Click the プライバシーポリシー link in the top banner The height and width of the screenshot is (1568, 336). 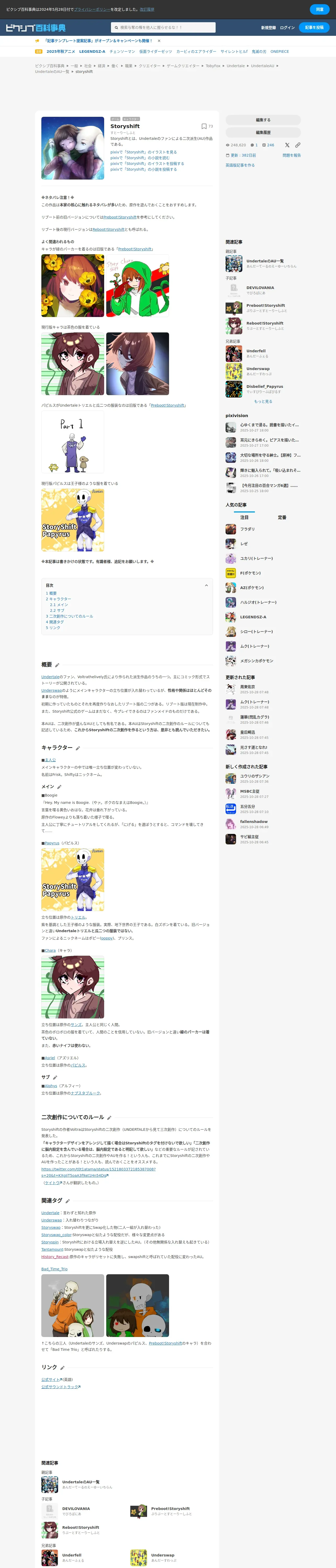92,10
